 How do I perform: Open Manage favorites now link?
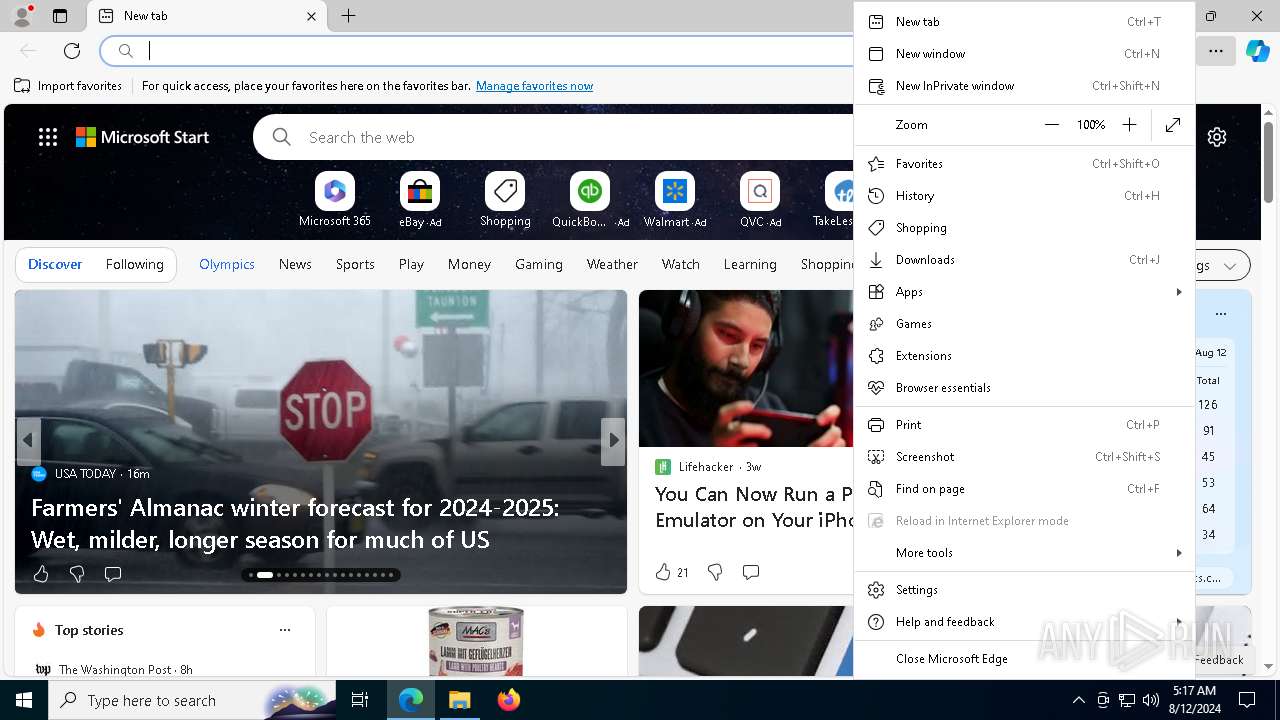point(534,86)
